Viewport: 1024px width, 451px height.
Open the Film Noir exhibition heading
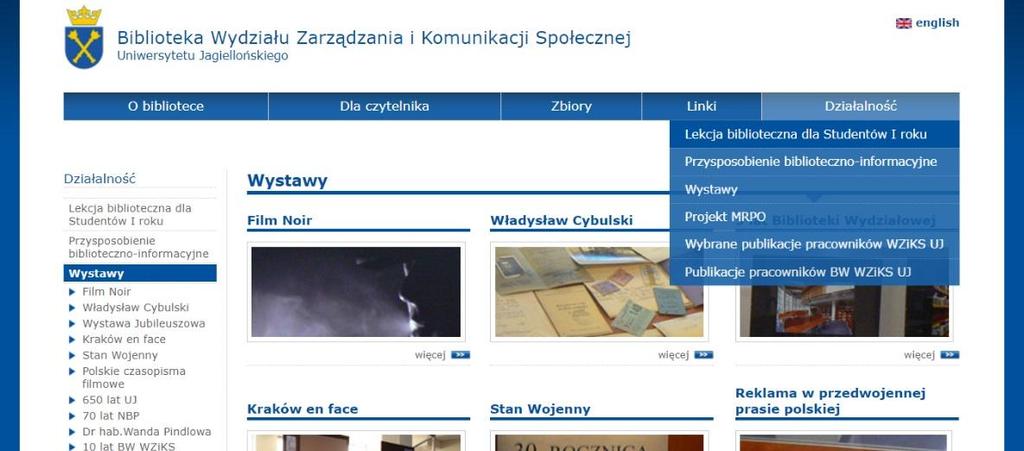click(280, 221)
